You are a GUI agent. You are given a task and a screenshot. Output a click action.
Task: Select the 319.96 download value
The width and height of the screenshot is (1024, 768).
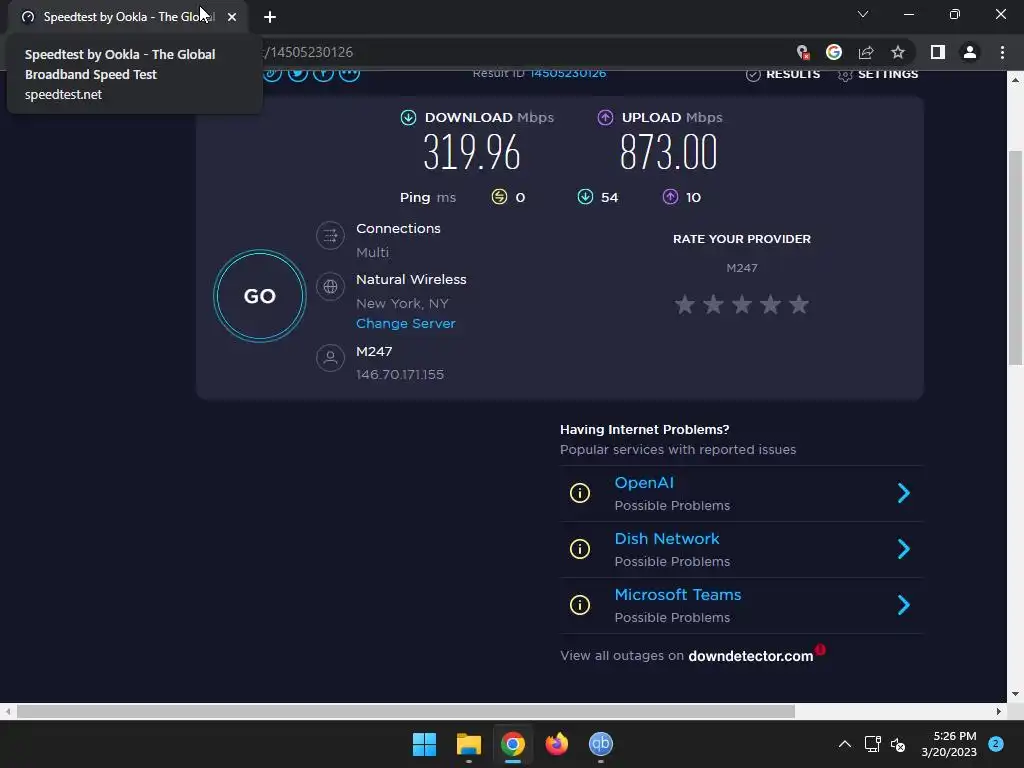coord(472,153)
